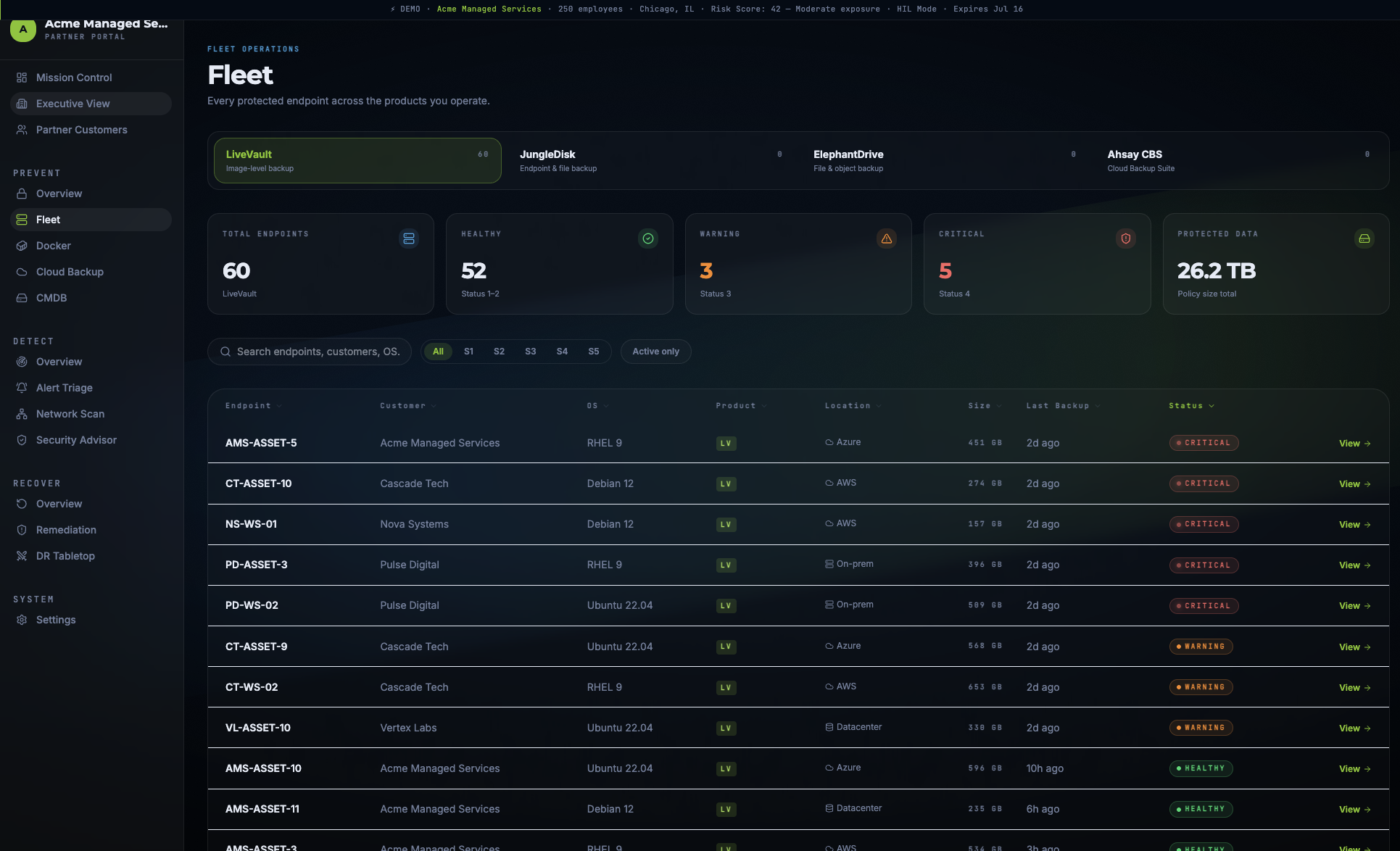Sort by the Product column
Screen dimensions: 1400x851
coord(741,406)
